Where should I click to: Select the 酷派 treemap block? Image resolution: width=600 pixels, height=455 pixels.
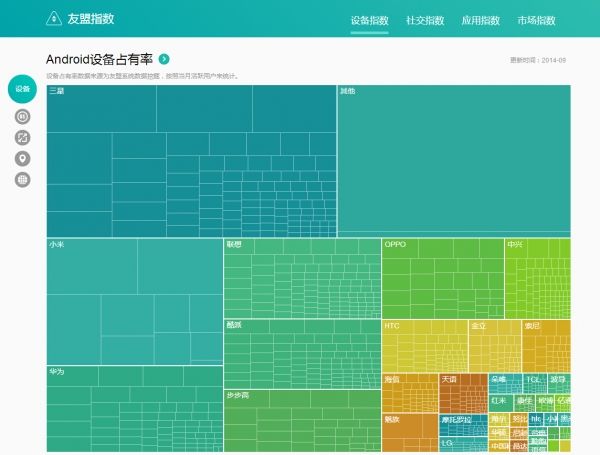pos(302,354)
